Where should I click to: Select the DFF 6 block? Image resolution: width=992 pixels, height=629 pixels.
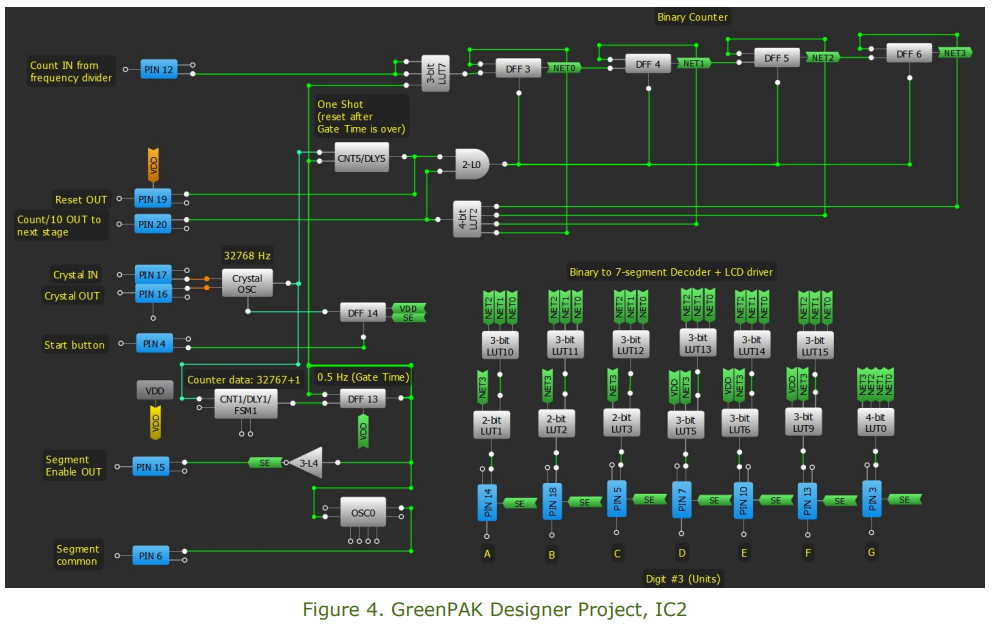point(909,54)
